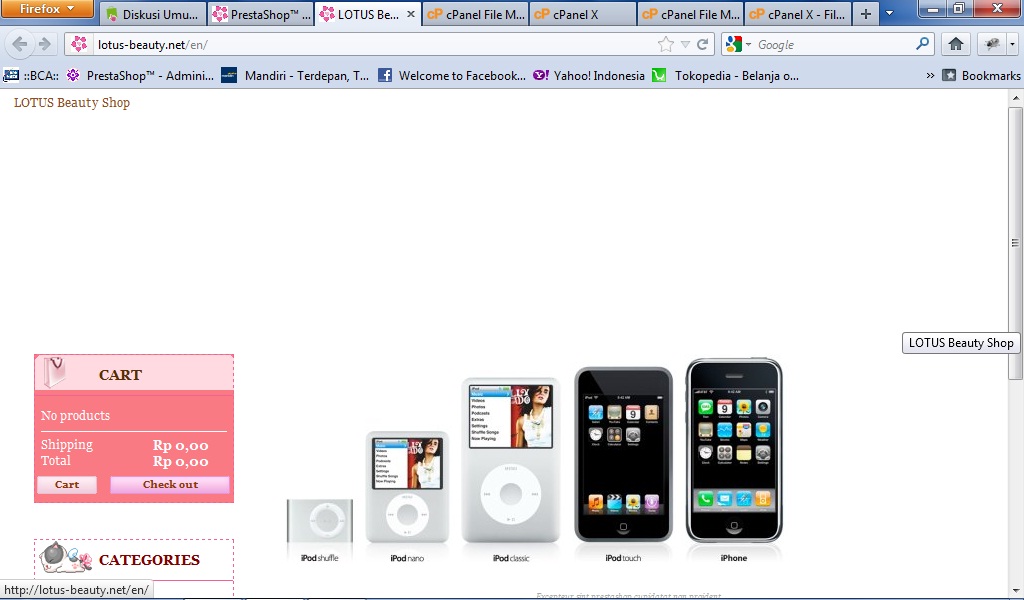1024x600 pixels.
Task: Open the Mandiri bookmark
Action: pyautogui.click(x=295, y=75)
